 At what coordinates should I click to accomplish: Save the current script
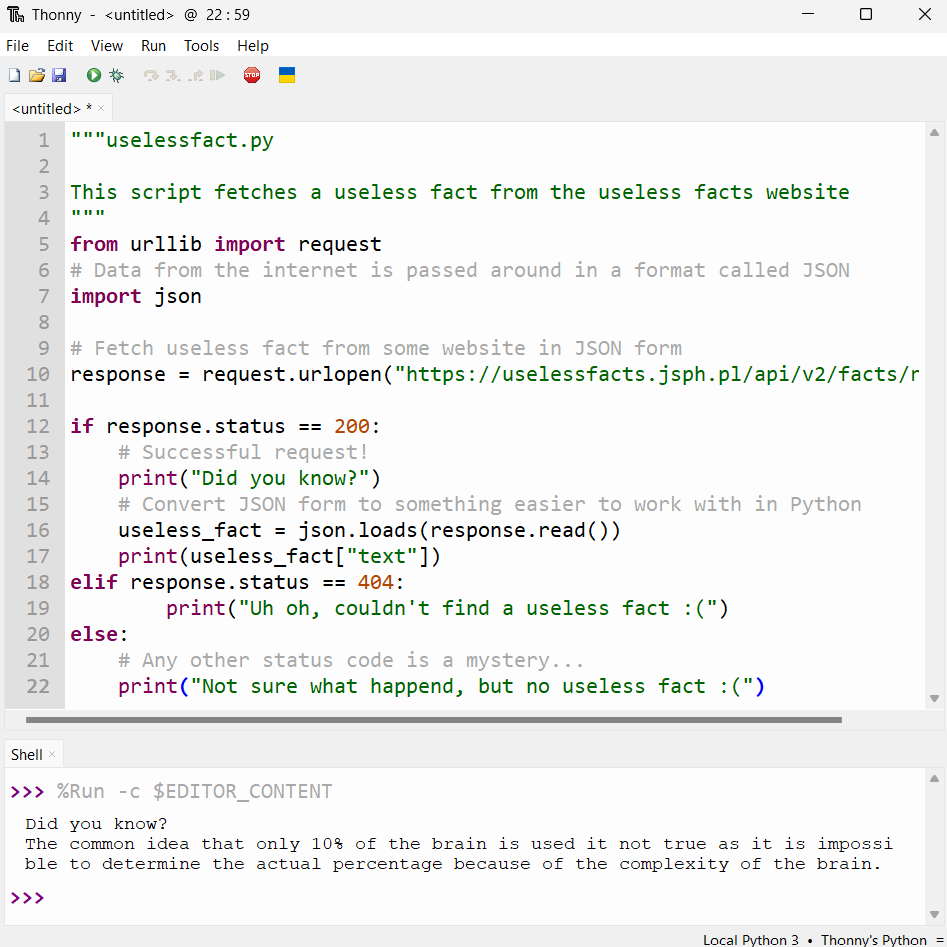pyautogui.click(x=60, y=75)
